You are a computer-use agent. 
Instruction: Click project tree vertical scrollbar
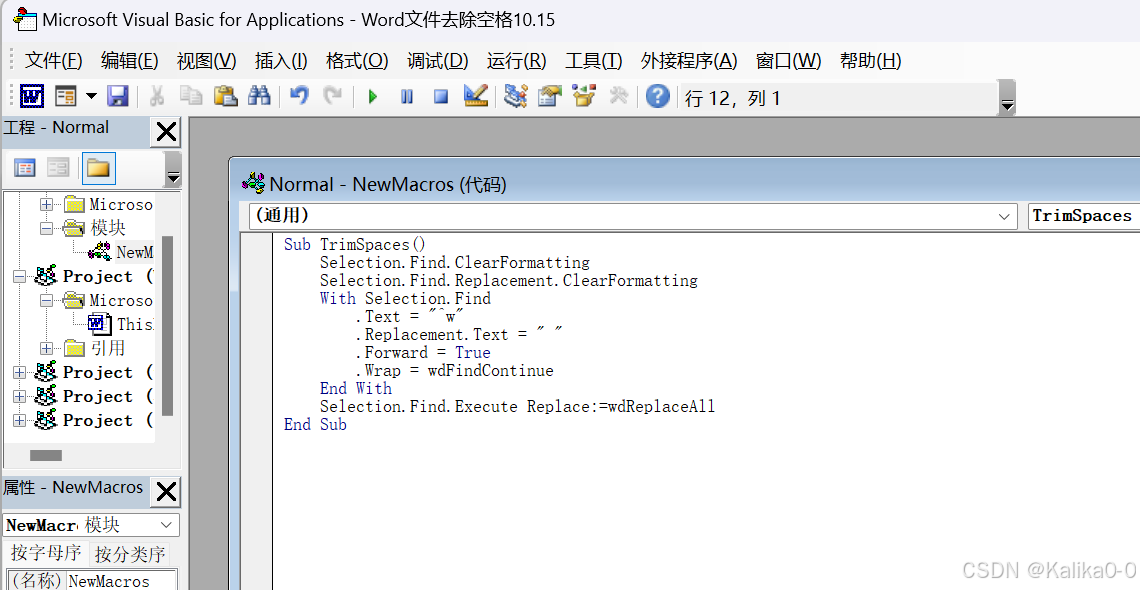click(x=167, y=326)
